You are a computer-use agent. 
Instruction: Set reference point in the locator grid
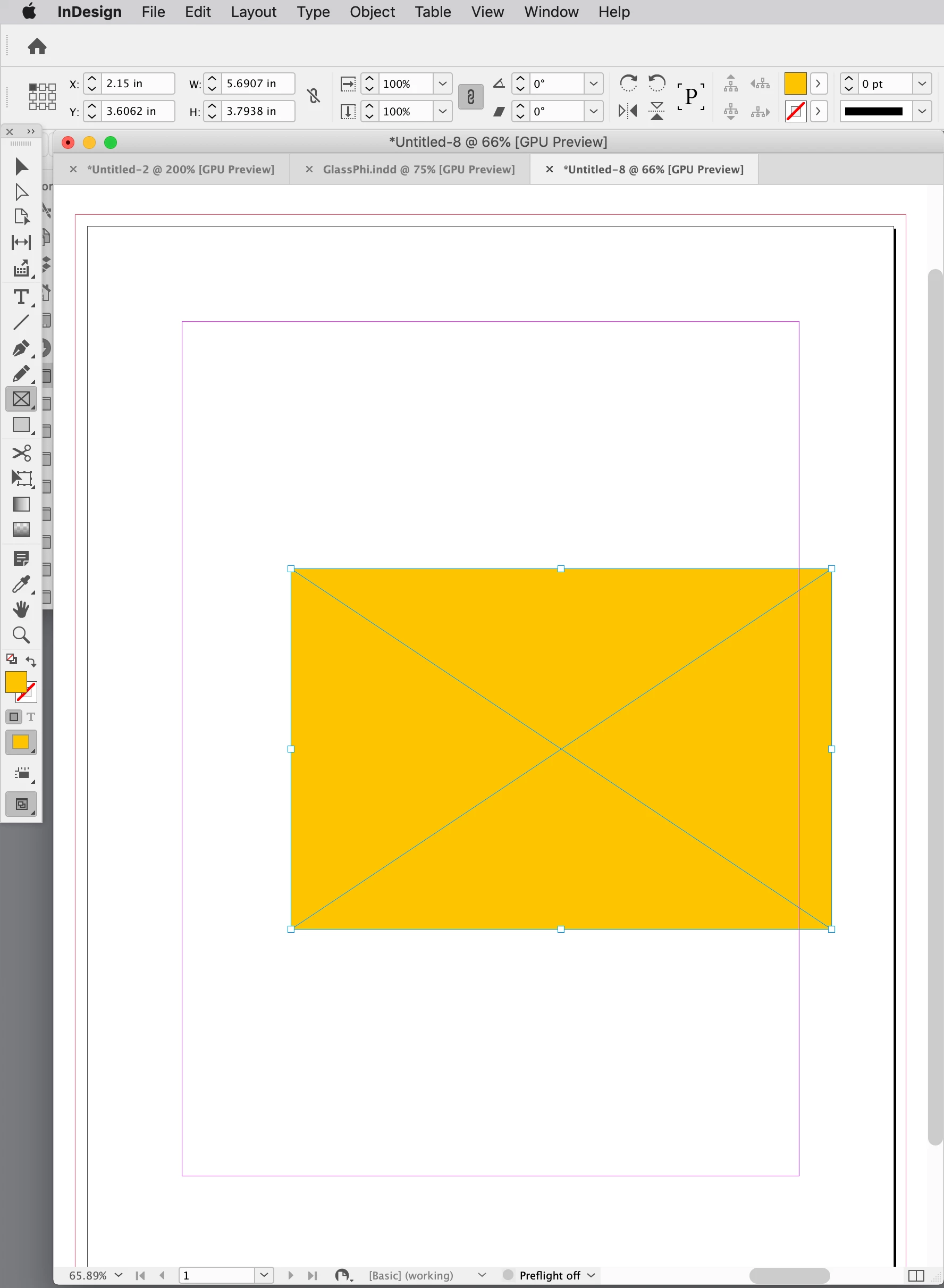pyautogui.click(x=43, y=97)
